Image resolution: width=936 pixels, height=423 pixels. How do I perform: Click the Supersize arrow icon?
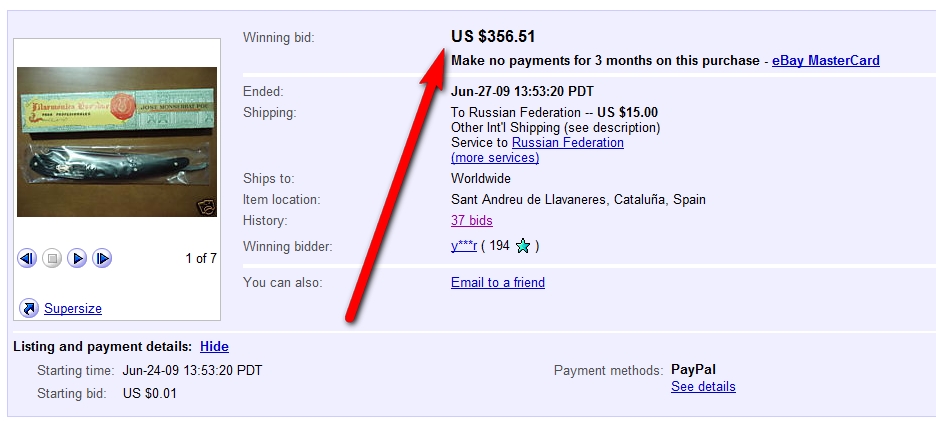(x=29, y=308)
